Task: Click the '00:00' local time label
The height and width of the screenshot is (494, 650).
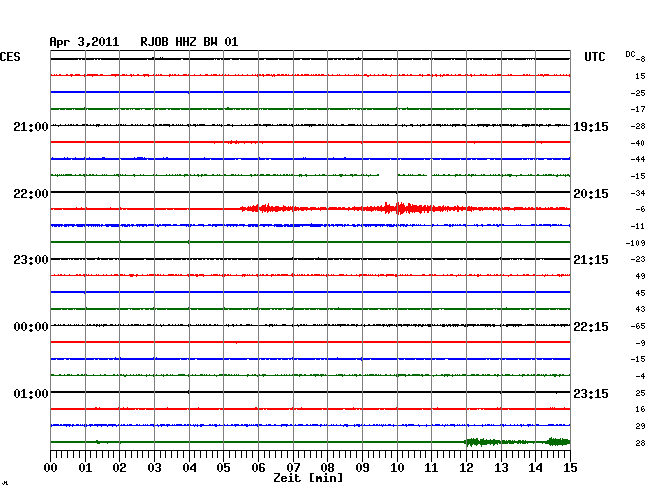Action: (31, 327)
